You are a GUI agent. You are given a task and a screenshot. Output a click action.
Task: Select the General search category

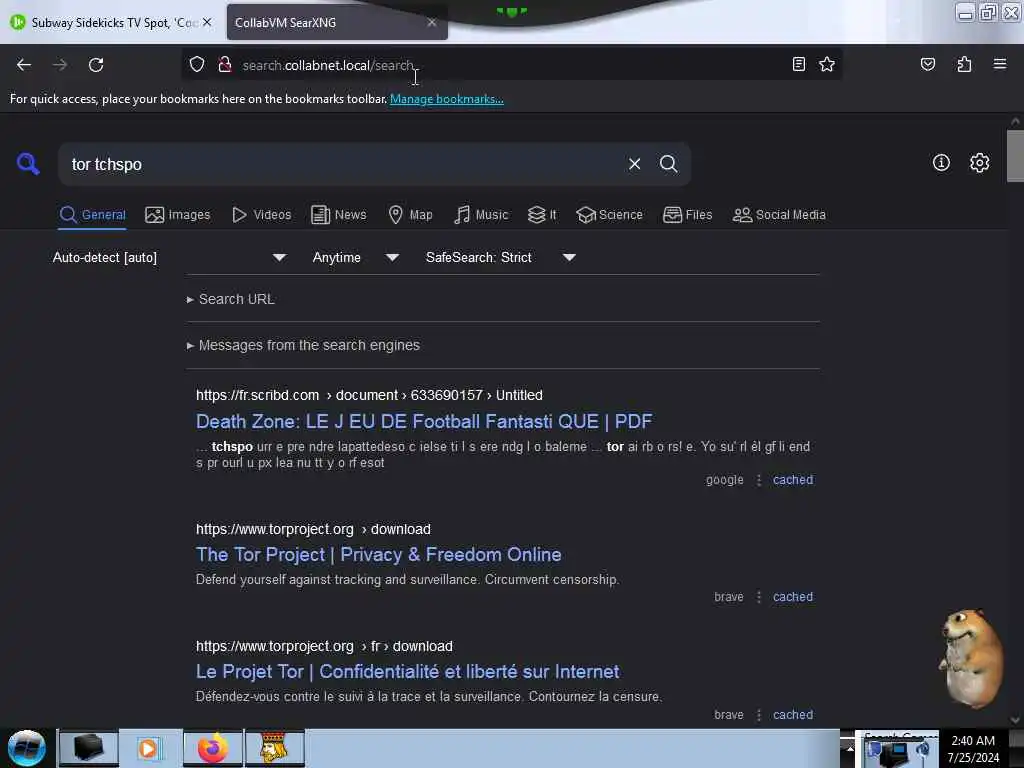tap(93, 215)
